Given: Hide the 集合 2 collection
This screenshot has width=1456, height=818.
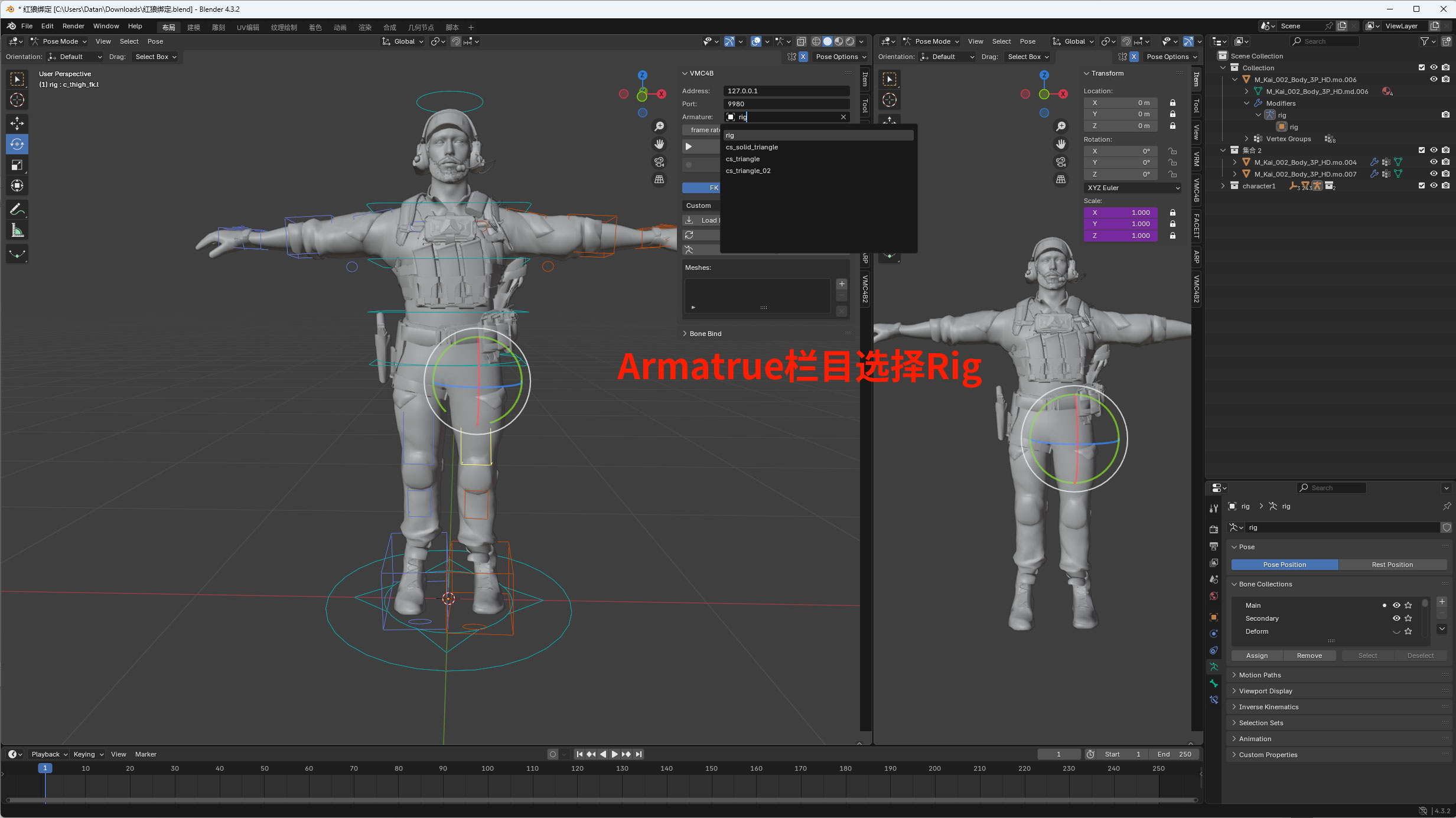Looking at the screenshot, I should tap(1434, 150).
